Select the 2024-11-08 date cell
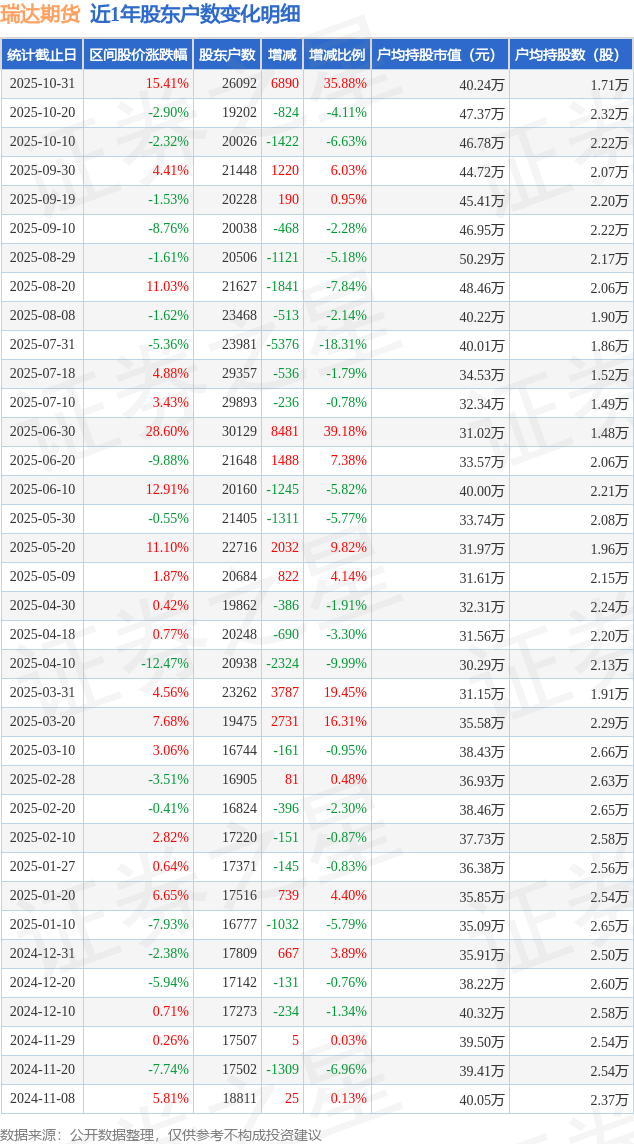Viewport: 634px width, 1144px height. tap(42, 1099)
